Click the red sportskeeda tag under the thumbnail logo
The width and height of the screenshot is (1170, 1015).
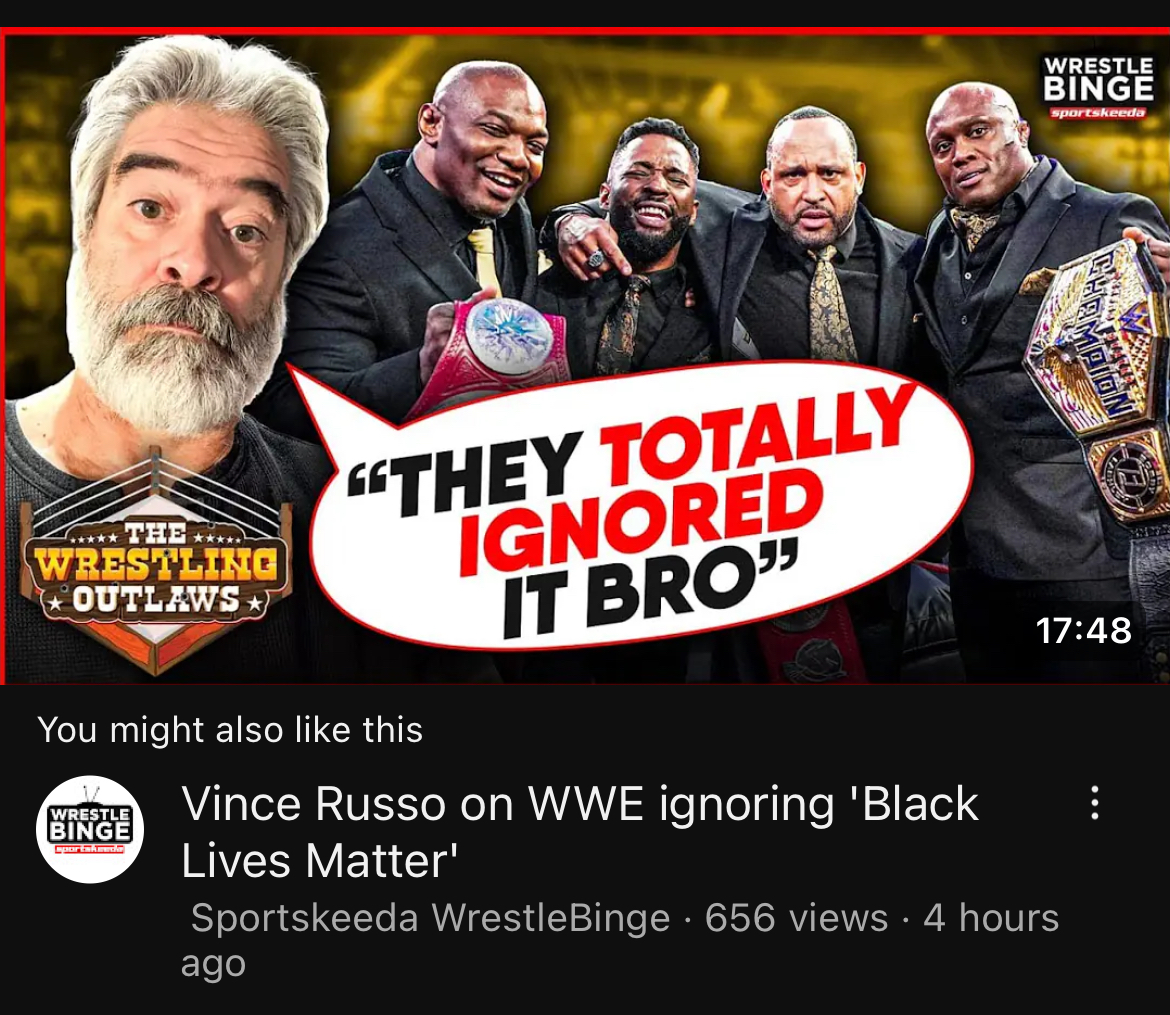click(1098, 113)
